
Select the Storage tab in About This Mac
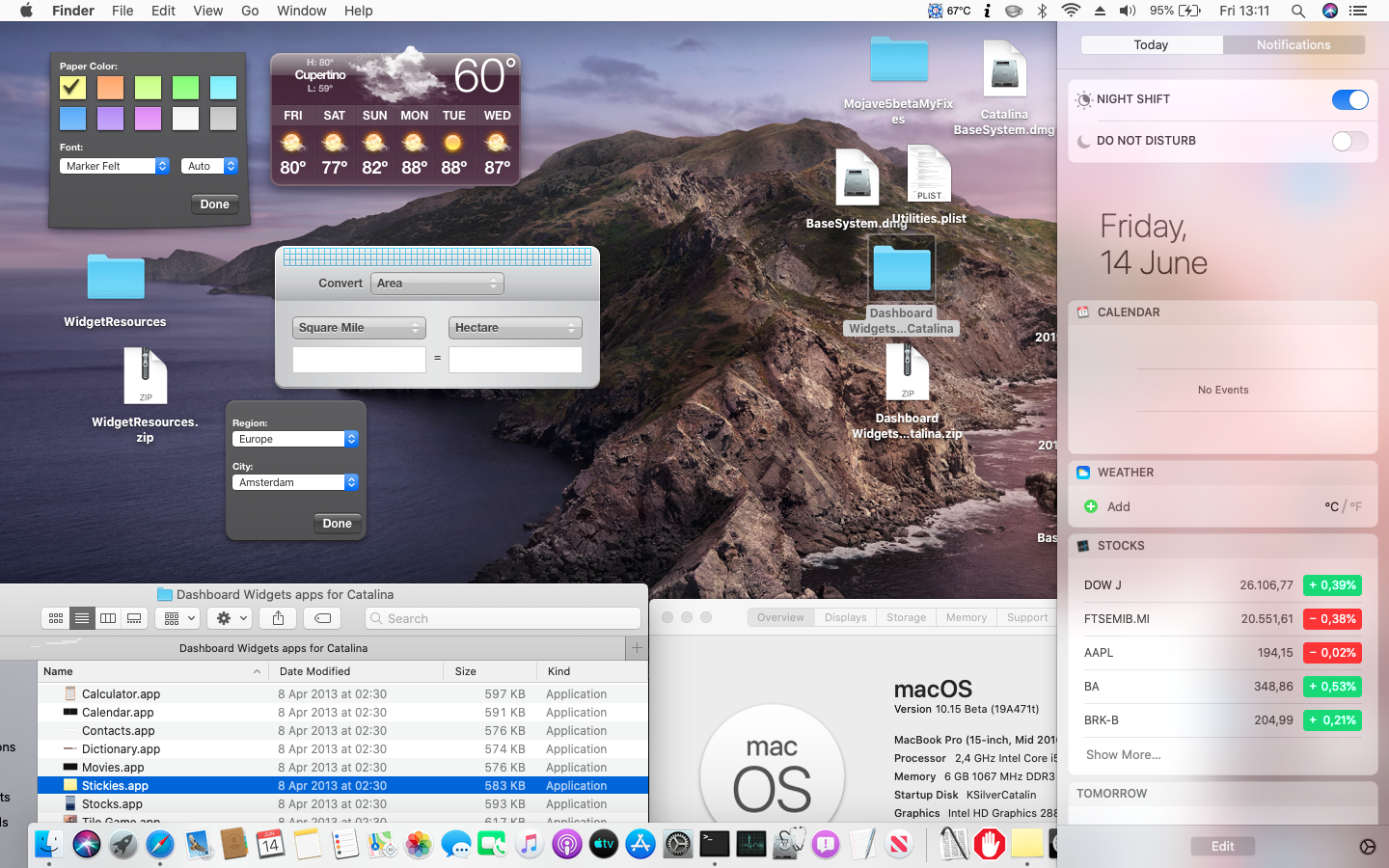pos(906,617)
